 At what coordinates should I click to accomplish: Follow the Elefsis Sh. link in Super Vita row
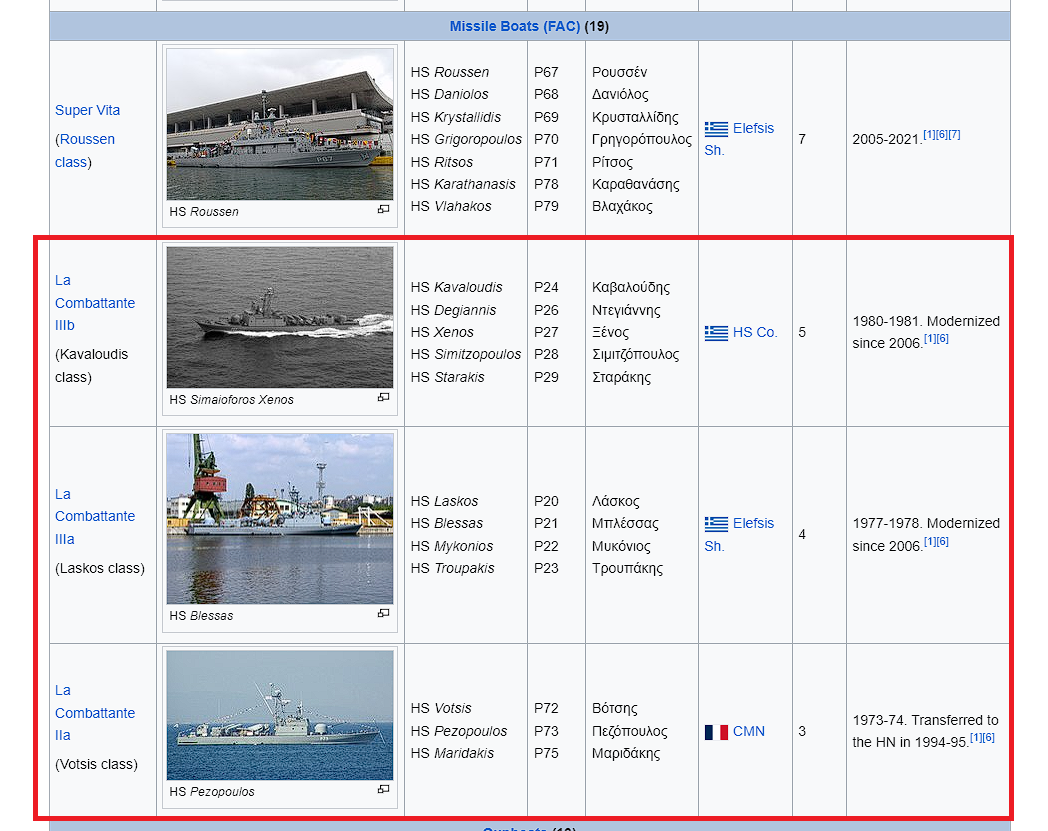pyautogui.click(x=739, y=139)
